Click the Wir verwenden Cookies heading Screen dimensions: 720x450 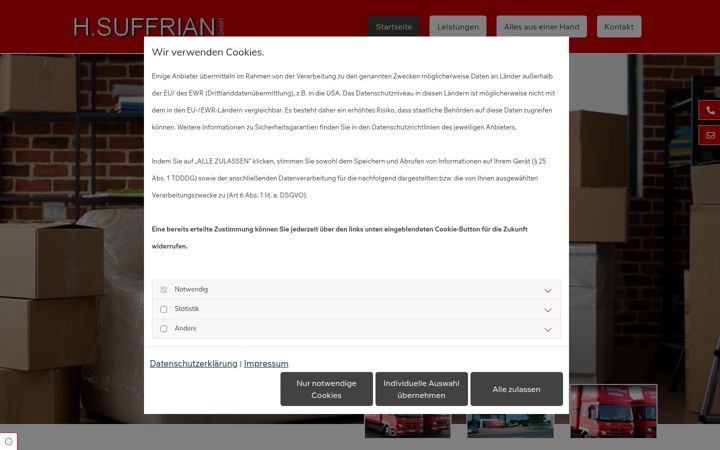pos(208,52)
